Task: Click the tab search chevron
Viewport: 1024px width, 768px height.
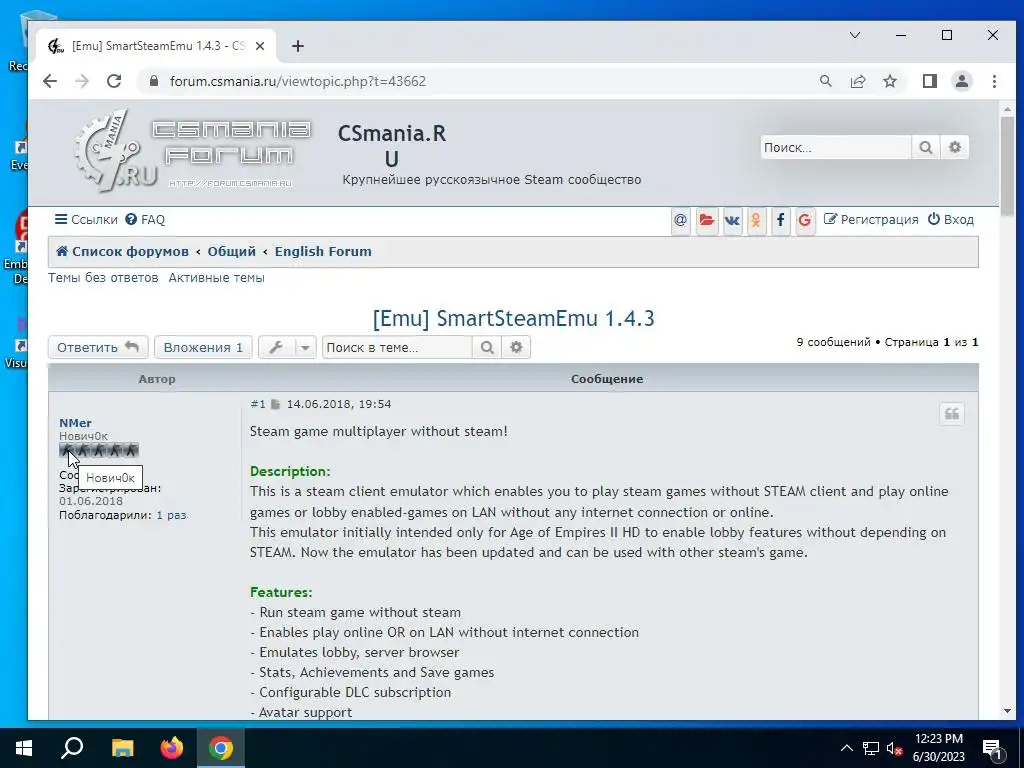Action: pos(854,35)
